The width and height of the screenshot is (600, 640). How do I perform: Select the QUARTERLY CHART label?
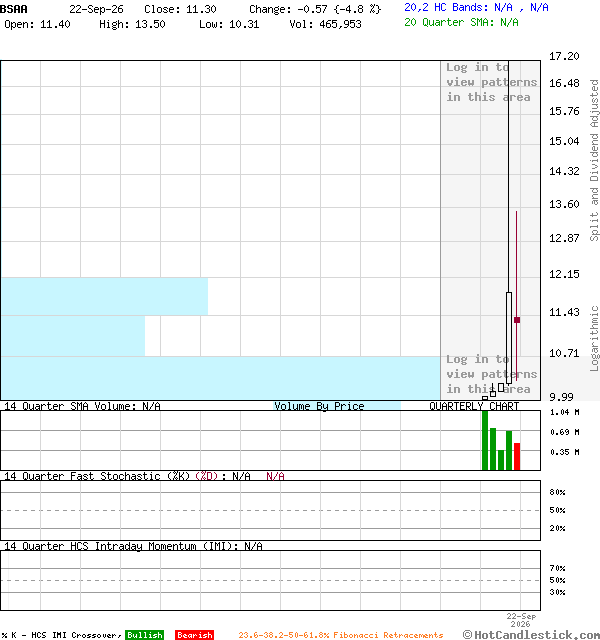click(474, 406)
